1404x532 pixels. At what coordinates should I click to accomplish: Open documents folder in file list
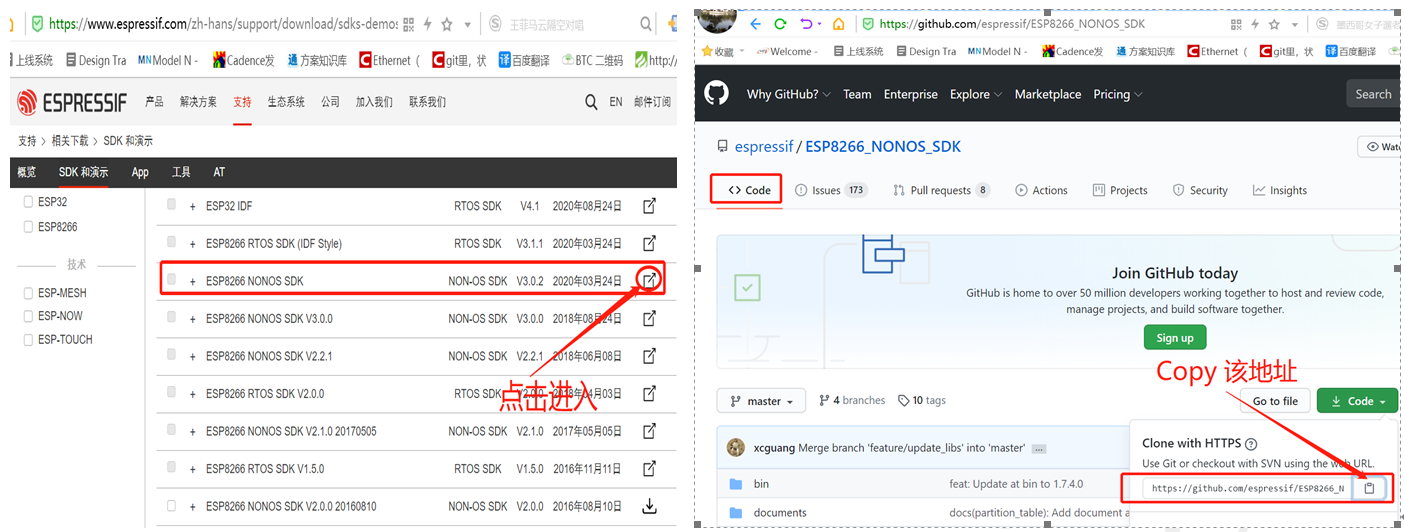(780, 513)
